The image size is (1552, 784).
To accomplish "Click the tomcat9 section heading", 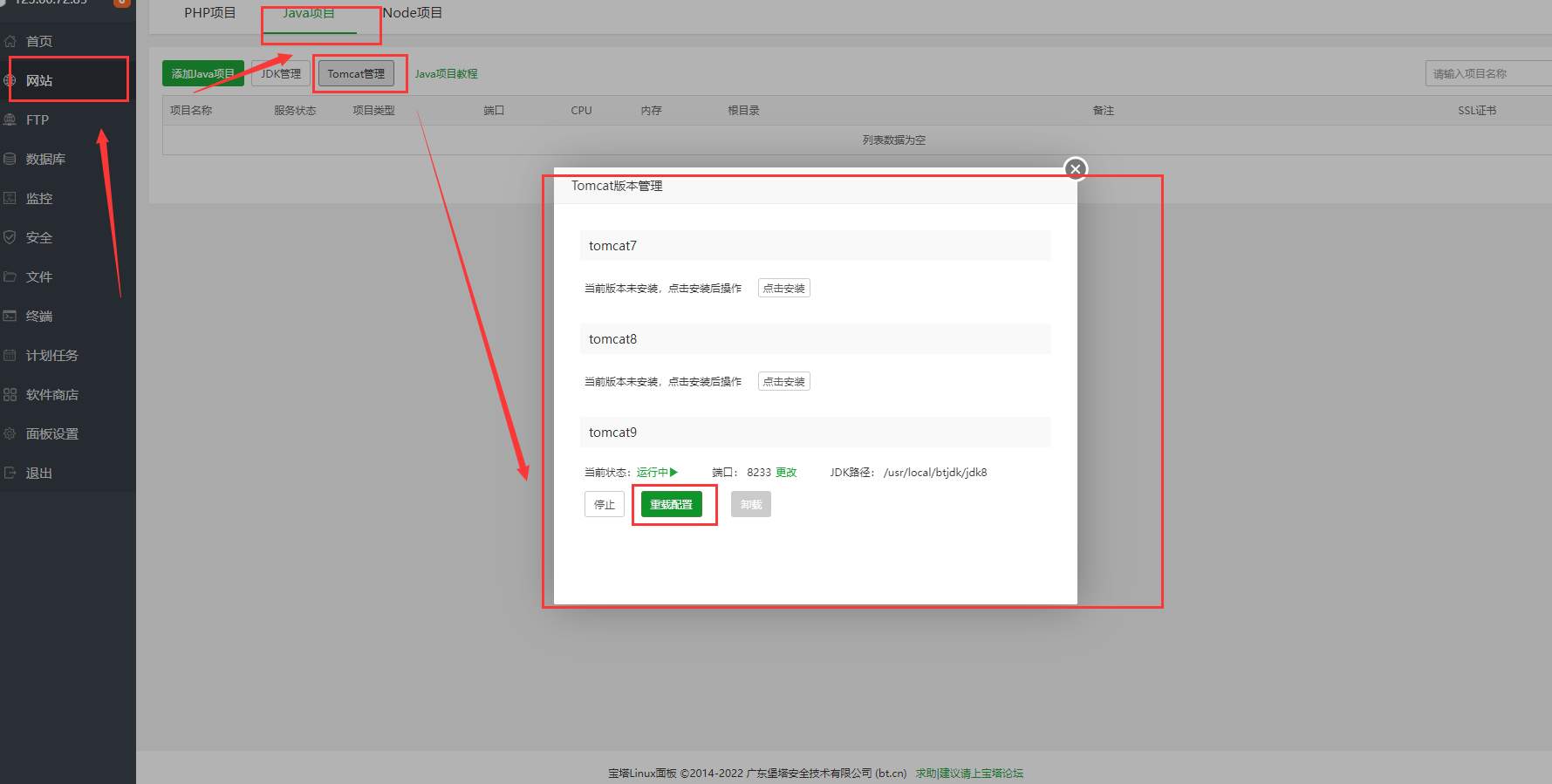I will point(816,433).
